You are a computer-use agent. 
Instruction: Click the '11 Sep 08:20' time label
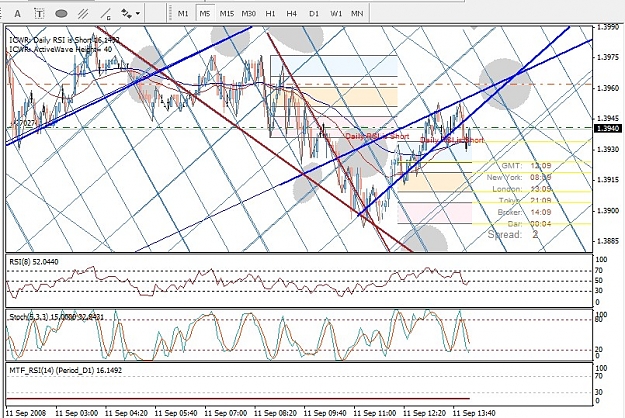pyautogui.click(x=275, y=413)
